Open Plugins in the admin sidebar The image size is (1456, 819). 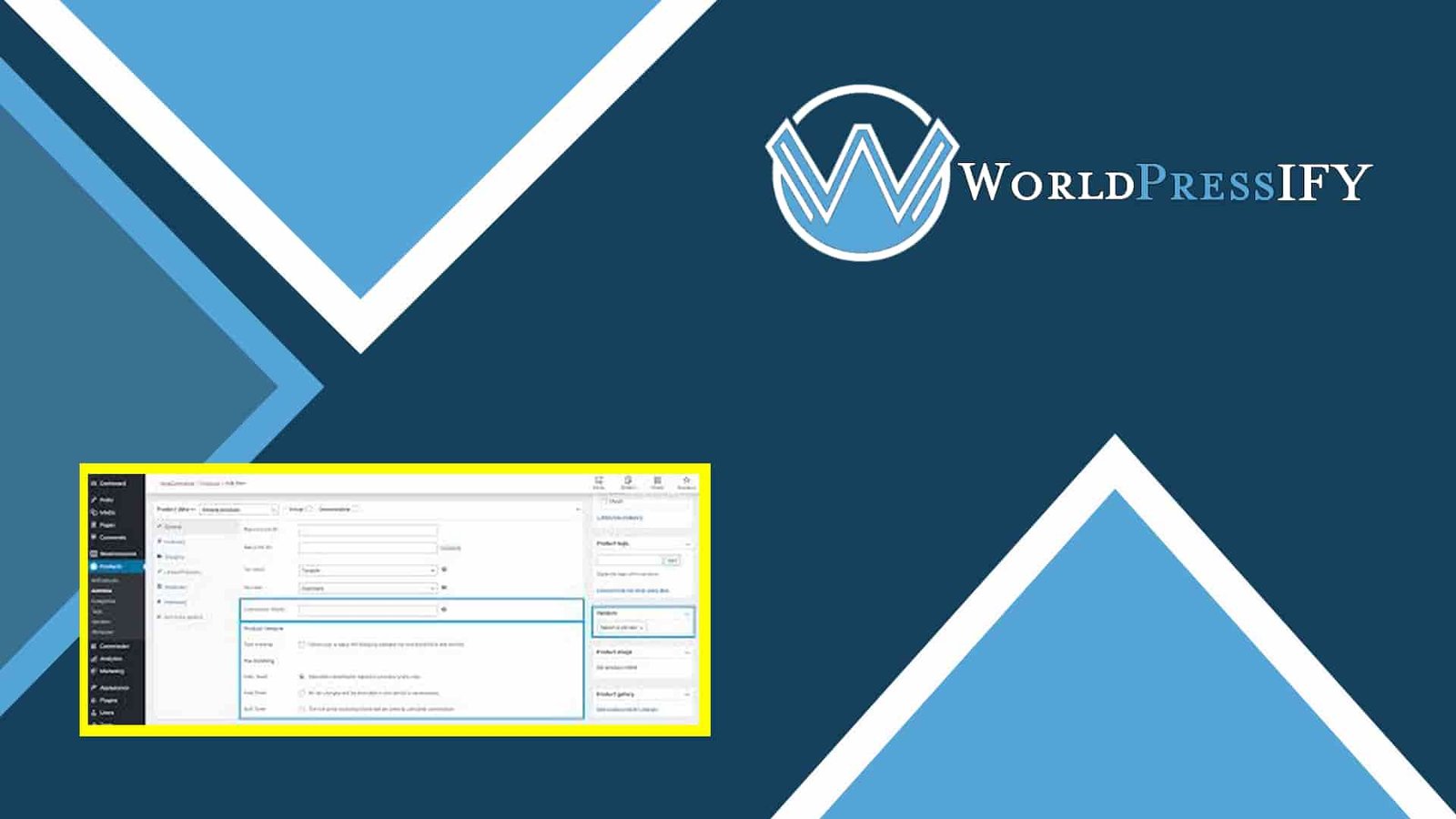(x=107, y=700)
